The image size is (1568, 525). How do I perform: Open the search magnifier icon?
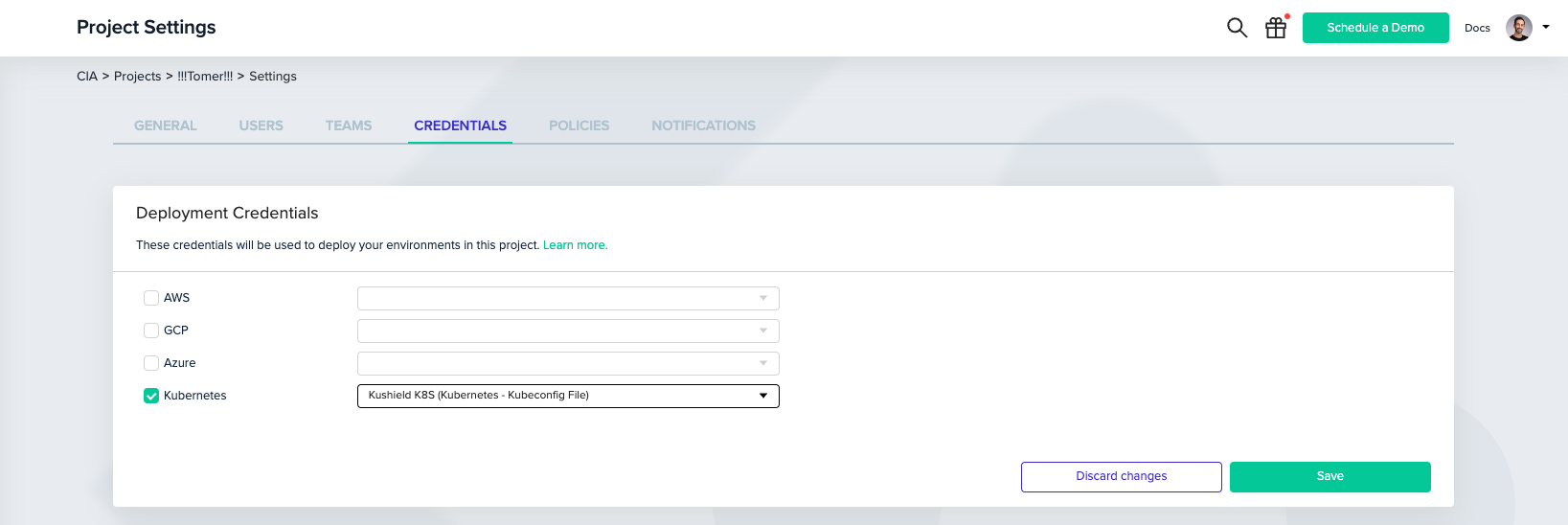pyautogui.click(x=1237, y=28)
